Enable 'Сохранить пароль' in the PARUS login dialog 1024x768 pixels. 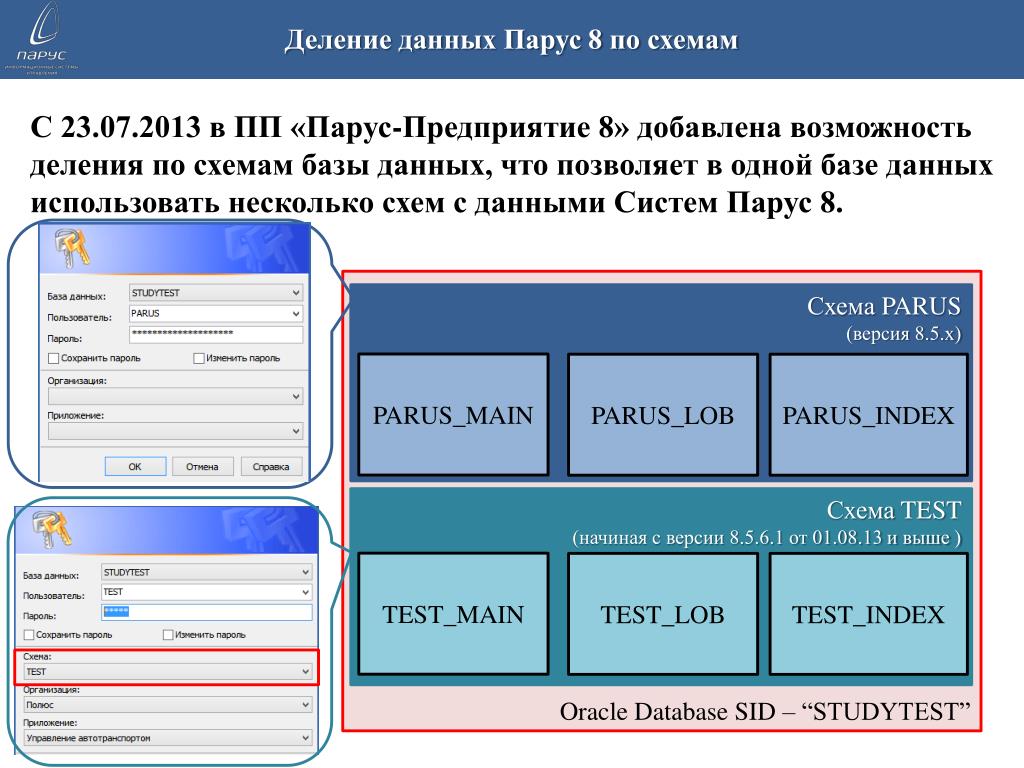pyautogui.click(x=54, y=358)
